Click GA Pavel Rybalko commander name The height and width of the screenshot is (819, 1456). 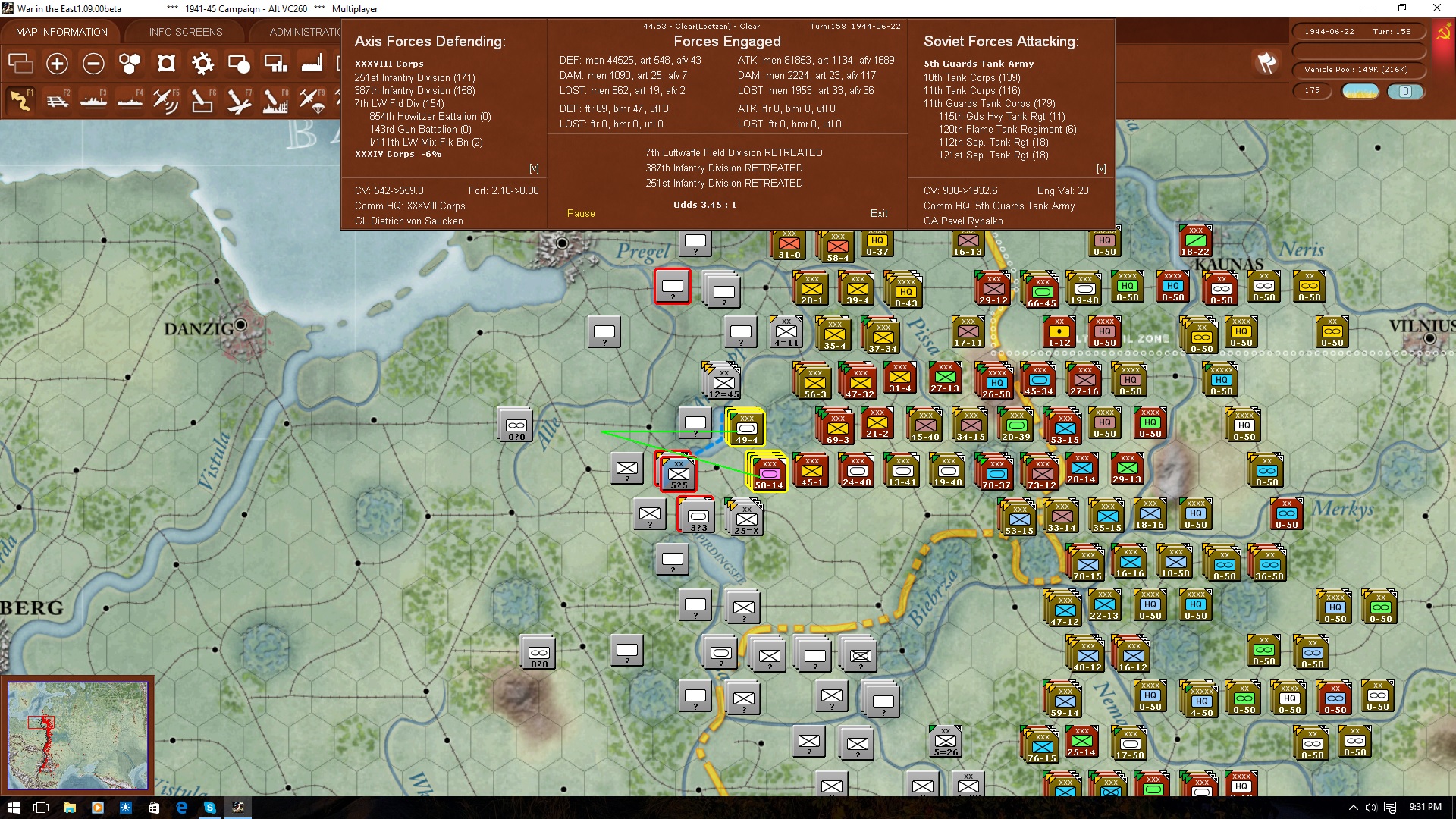[x=963, y=221]
